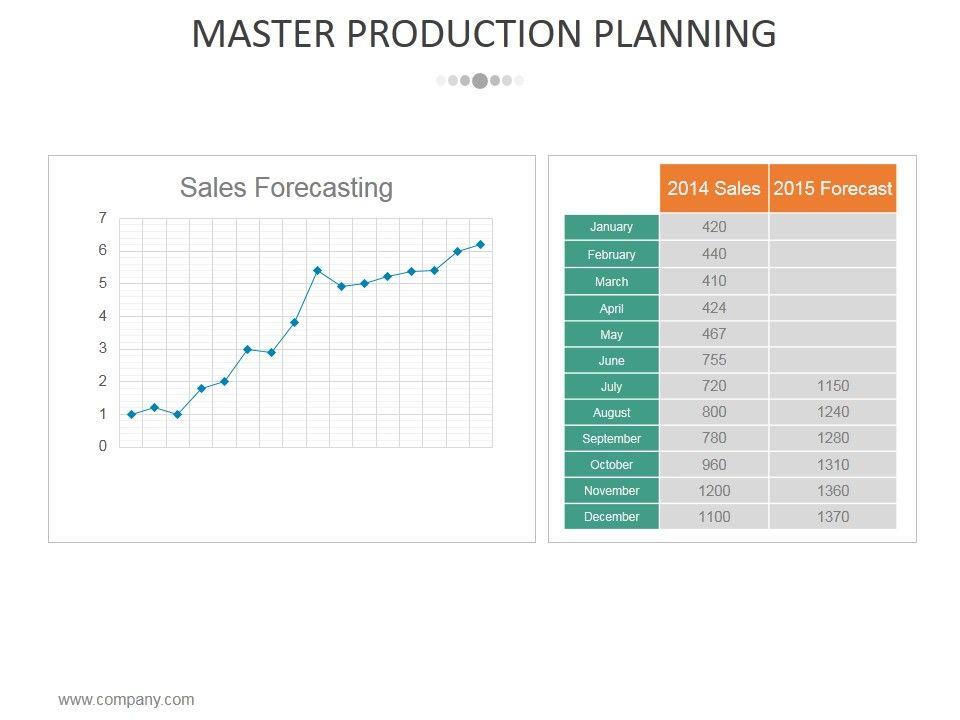Click the 2014 Sales column header
The image size is (960, 720).
tap(714, 188)
